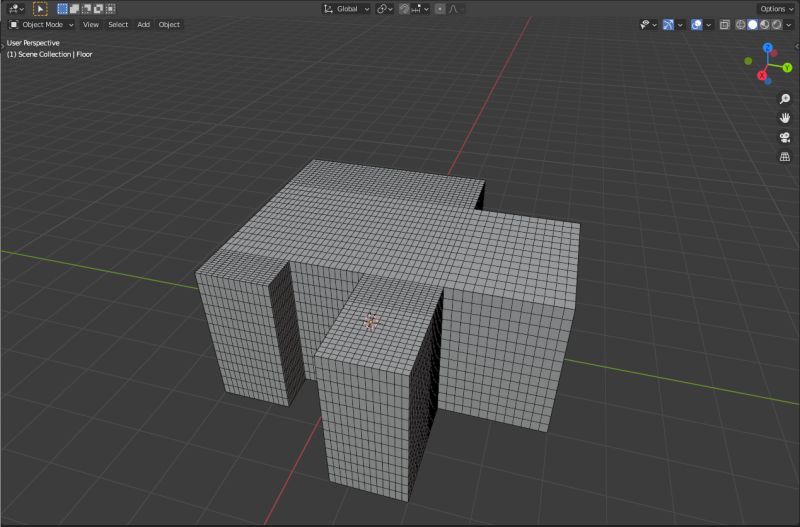The image size is (800, 527).
Task: Click the negative X axis dot on gizmo
Action: (x=774, y=53)
